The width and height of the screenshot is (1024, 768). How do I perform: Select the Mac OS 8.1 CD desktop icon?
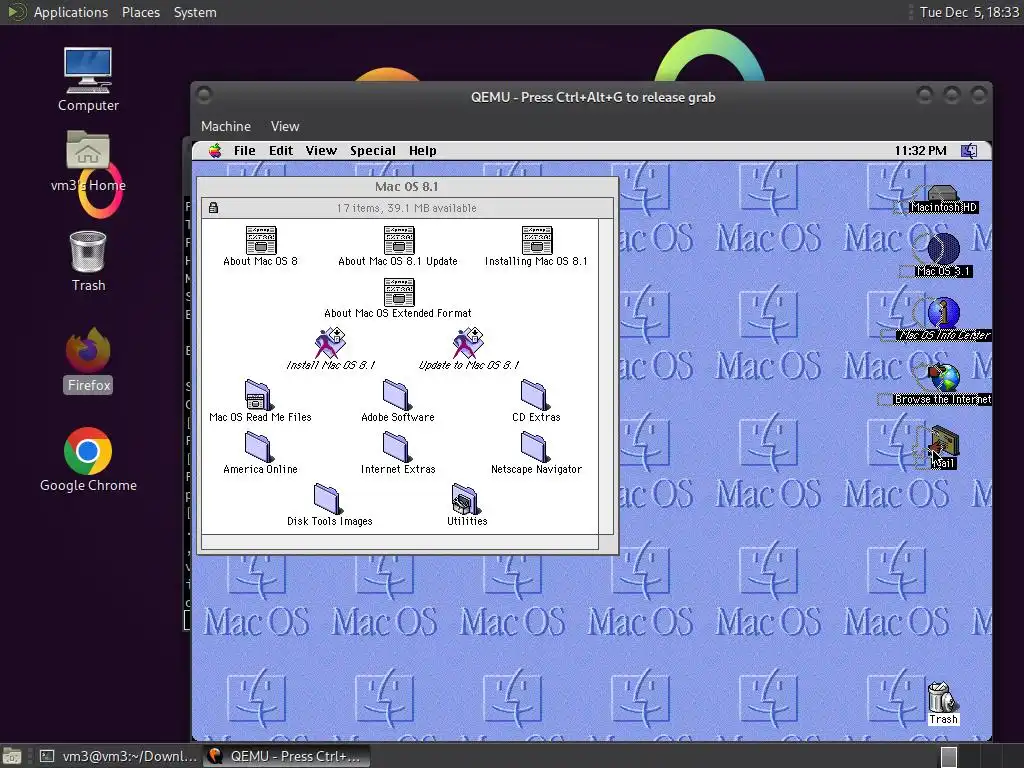[943, 249]
